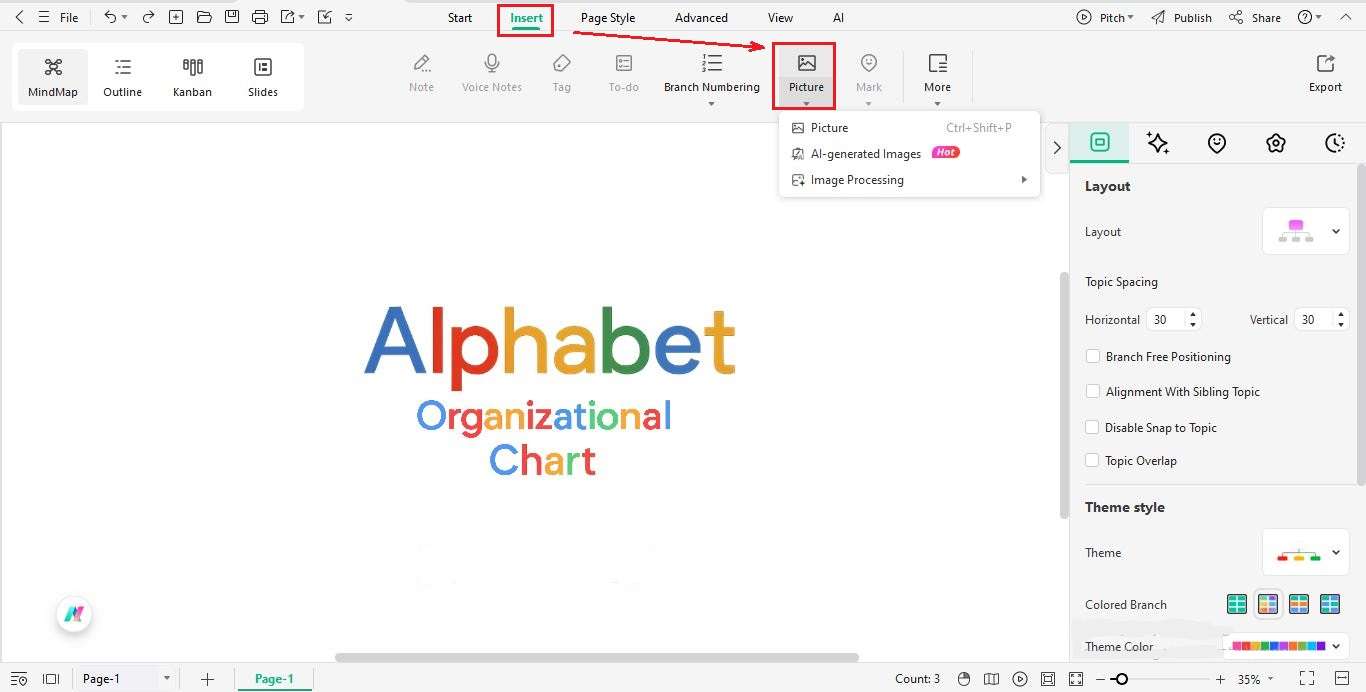Select the first Colored Branch style
This screenshot has width=1366, height=692.
(x=1237, y=604)
